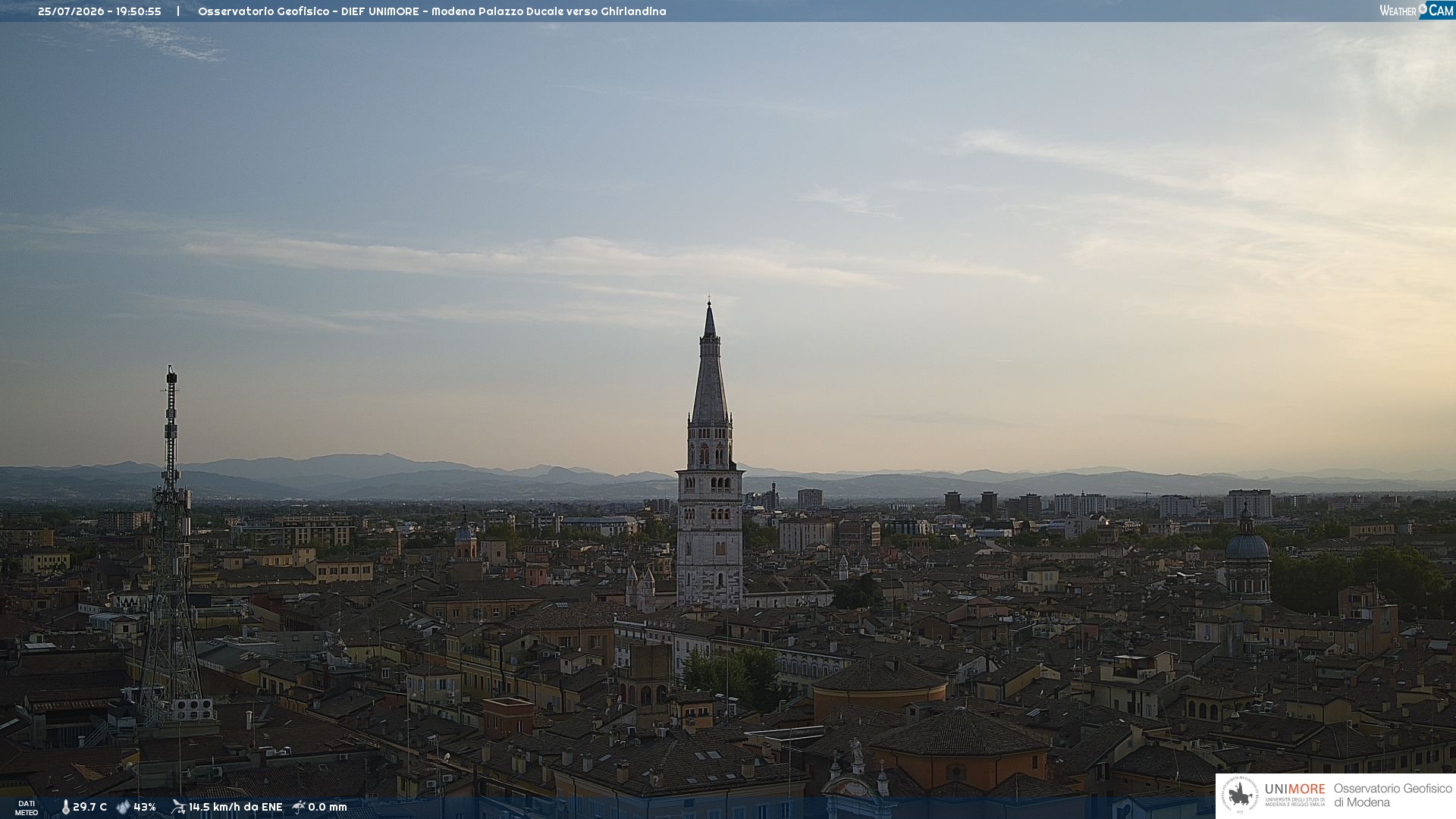The height and width of the screenshot is (819, 1456).
Task: Click the DATI METEO label
Action: click(27, 808)
